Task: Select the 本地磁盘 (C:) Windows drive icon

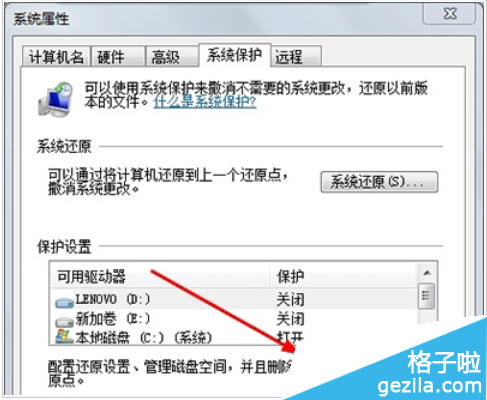Action: 64,337
